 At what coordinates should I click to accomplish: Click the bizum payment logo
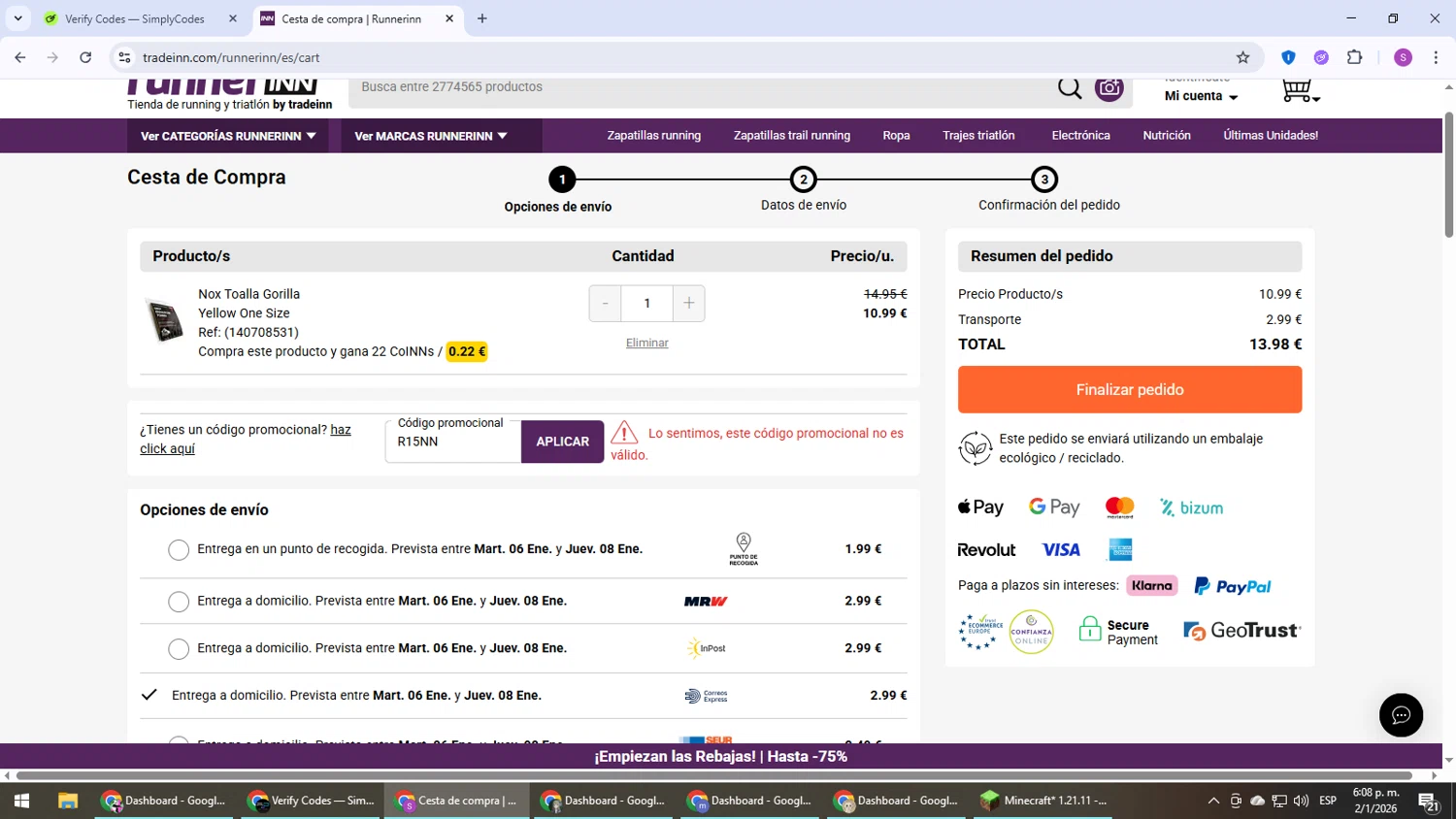(x=1191, y=508)
